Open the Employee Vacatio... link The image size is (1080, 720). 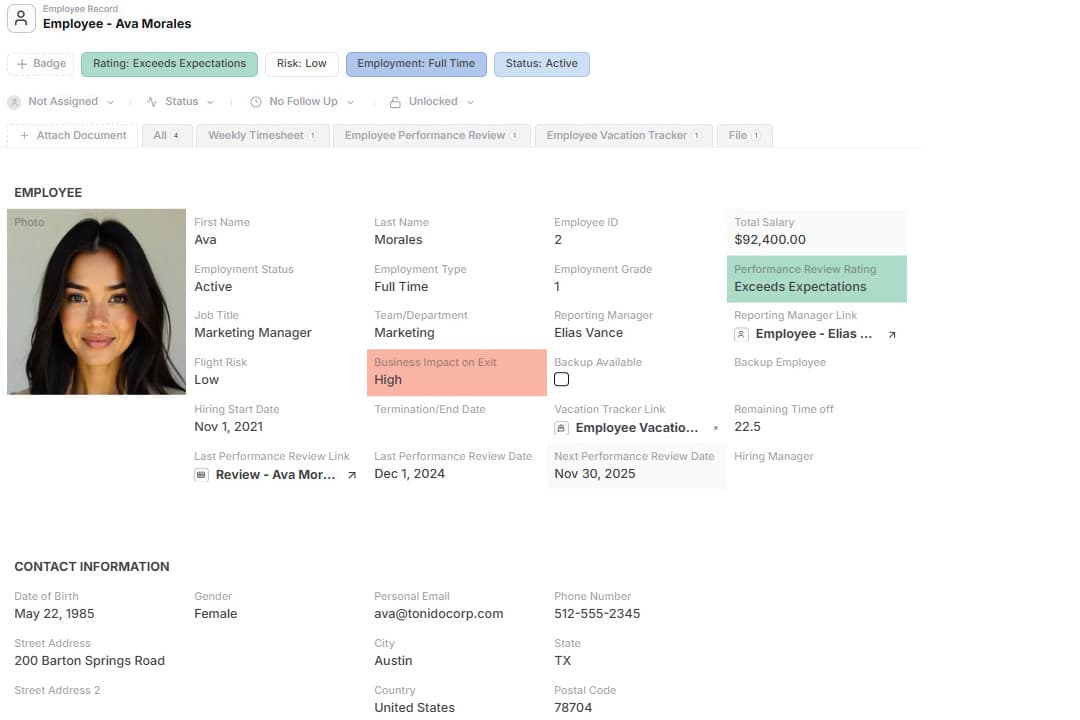[636, 428]
